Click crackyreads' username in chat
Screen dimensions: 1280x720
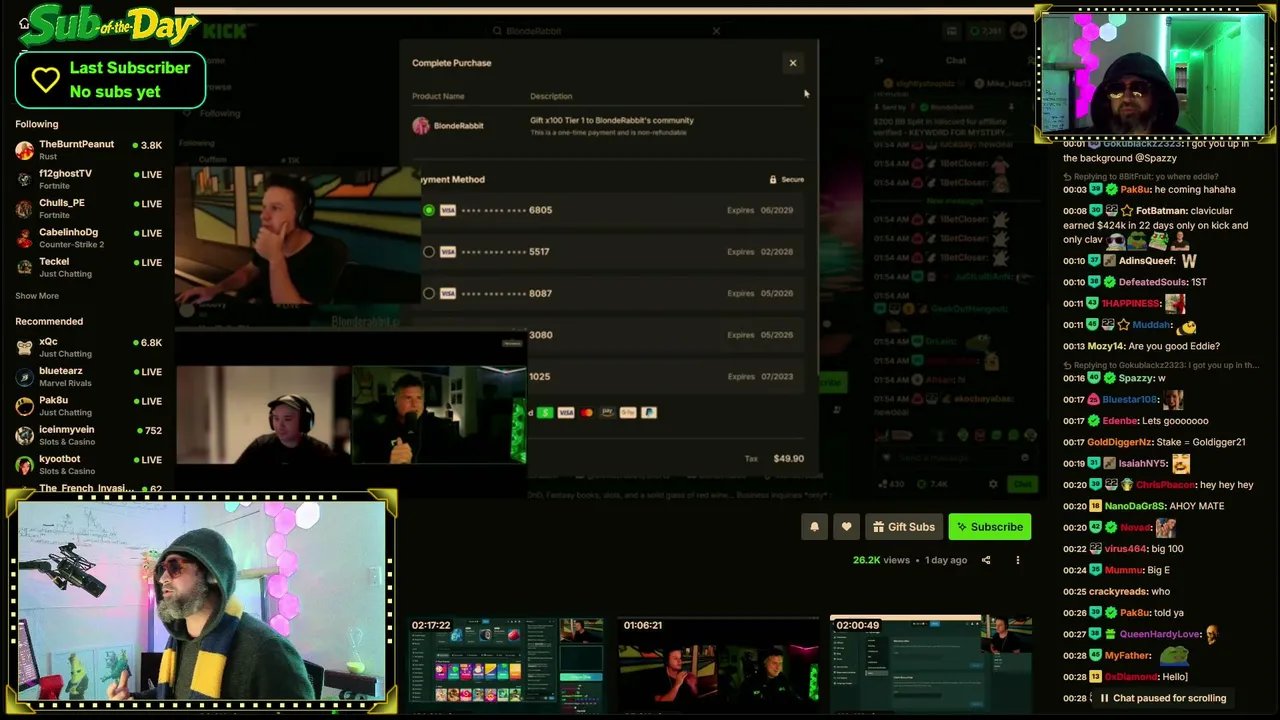point(1116,591)
